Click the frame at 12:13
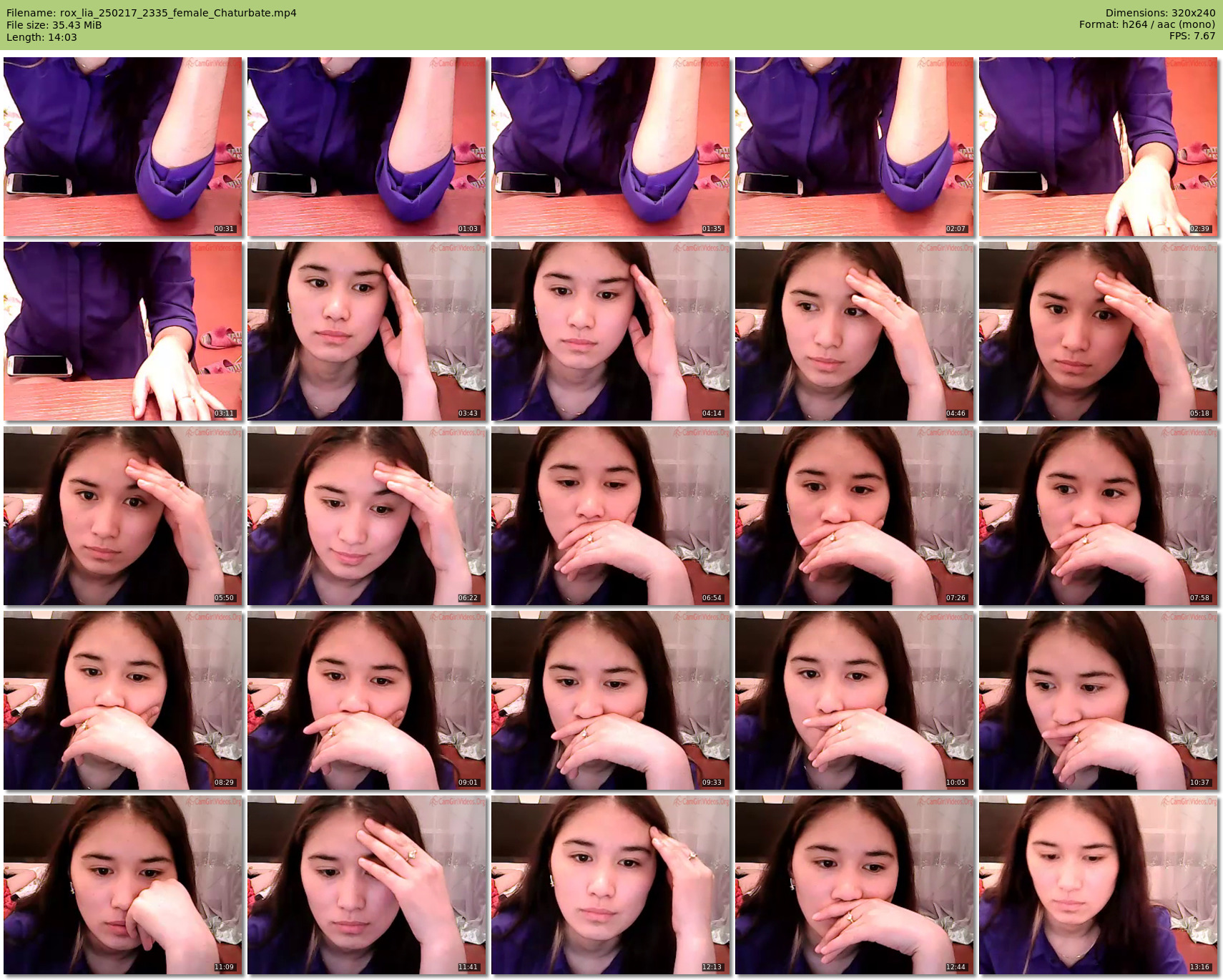This screenshot has width=1223, height=980. coord(610,885)
